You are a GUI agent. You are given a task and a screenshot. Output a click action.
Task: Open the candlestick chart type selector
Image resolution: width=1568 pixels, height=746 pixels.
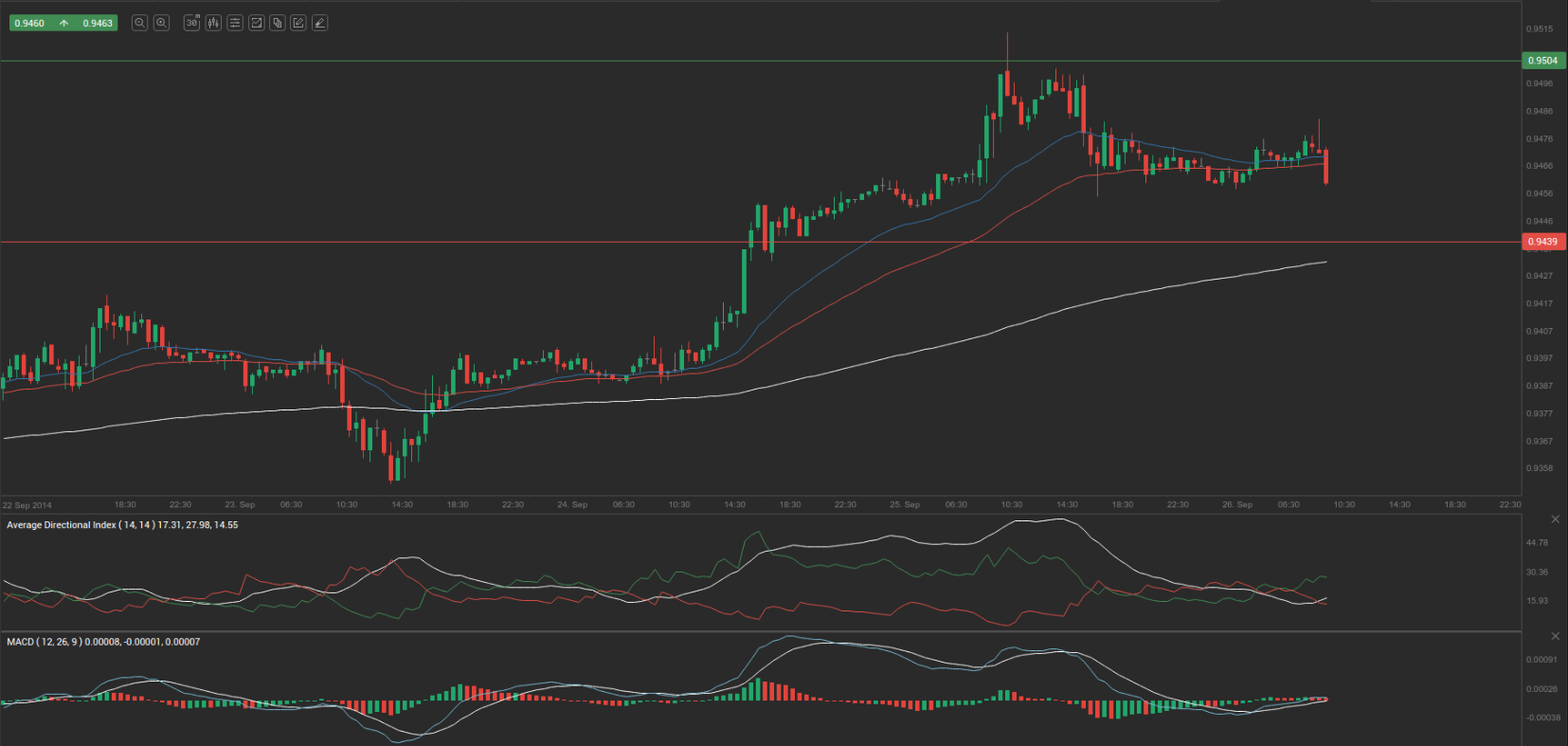(213, 23)
